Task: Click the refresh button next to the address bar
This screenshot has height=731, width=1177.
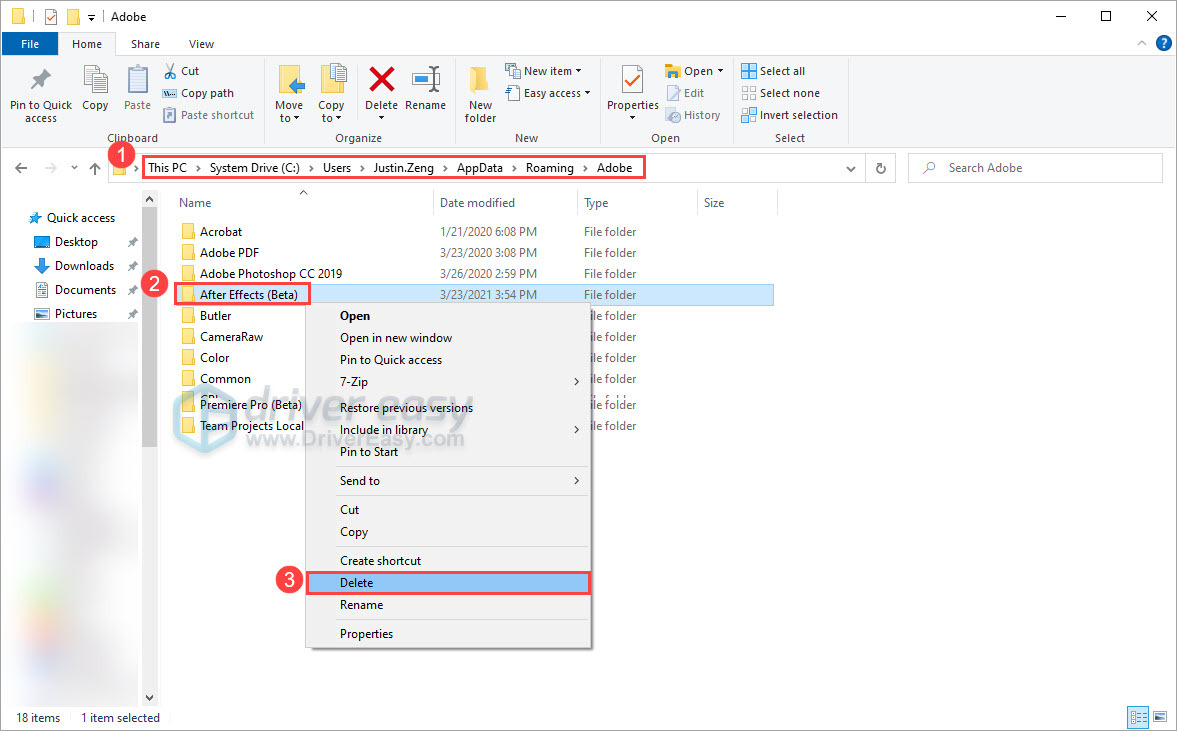Action: pos(880,167)
